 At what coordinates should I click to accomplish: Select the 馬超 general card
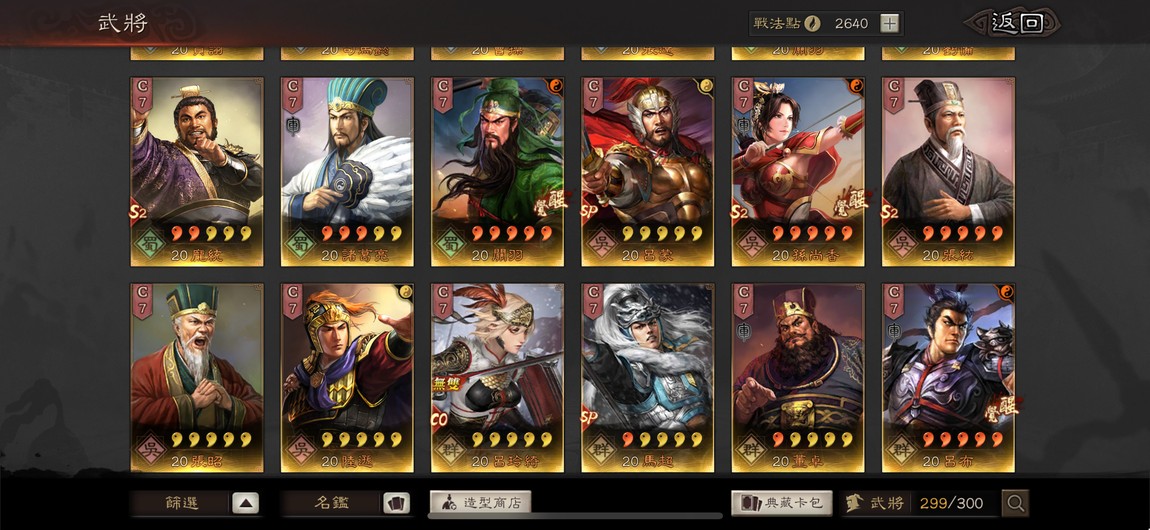click(x=648, y=378)
